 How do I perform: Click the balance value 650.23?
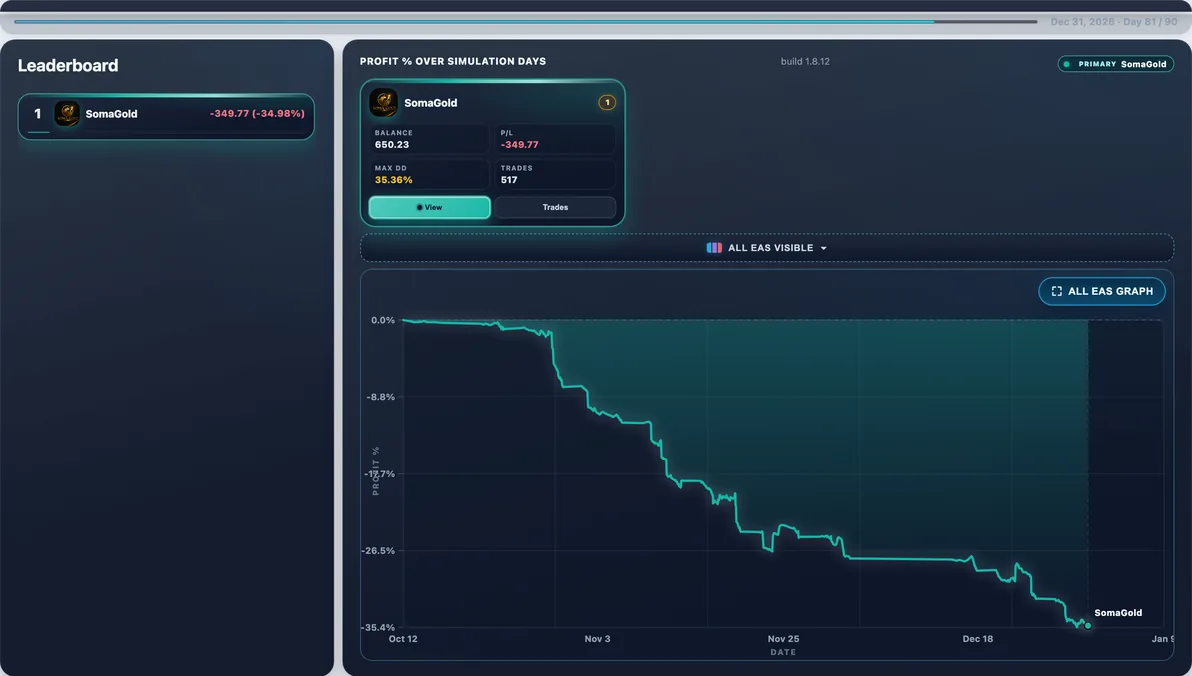(392, 144)
